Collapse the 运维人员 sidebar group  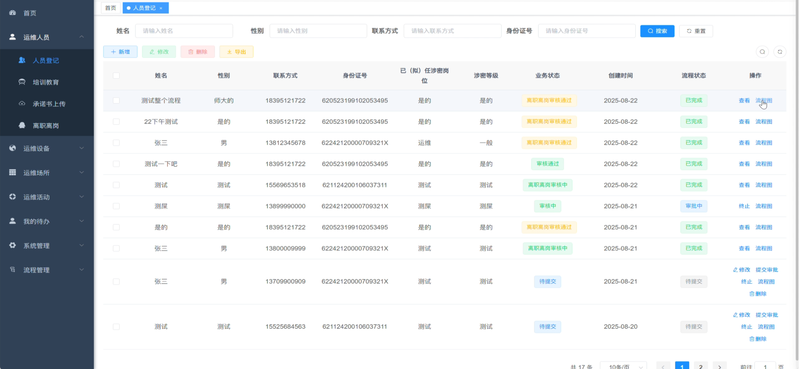pyautogui.click(x=47, y=37)
